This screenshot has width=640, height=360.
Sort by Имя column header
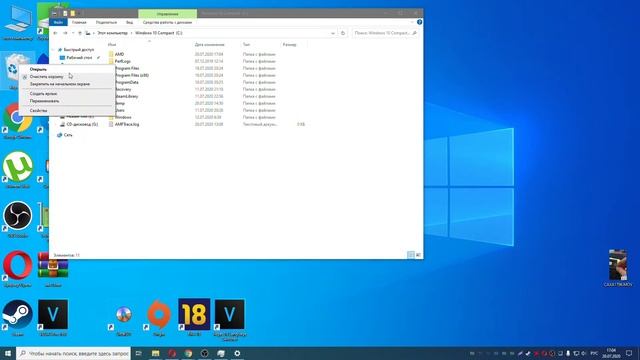point(112,44)
